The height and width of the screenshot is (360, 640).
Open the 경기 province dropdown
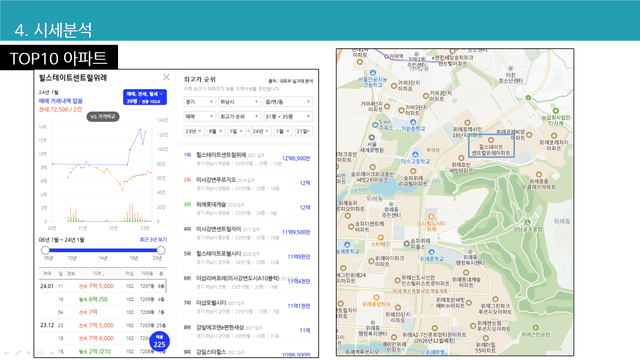[200, 102]
